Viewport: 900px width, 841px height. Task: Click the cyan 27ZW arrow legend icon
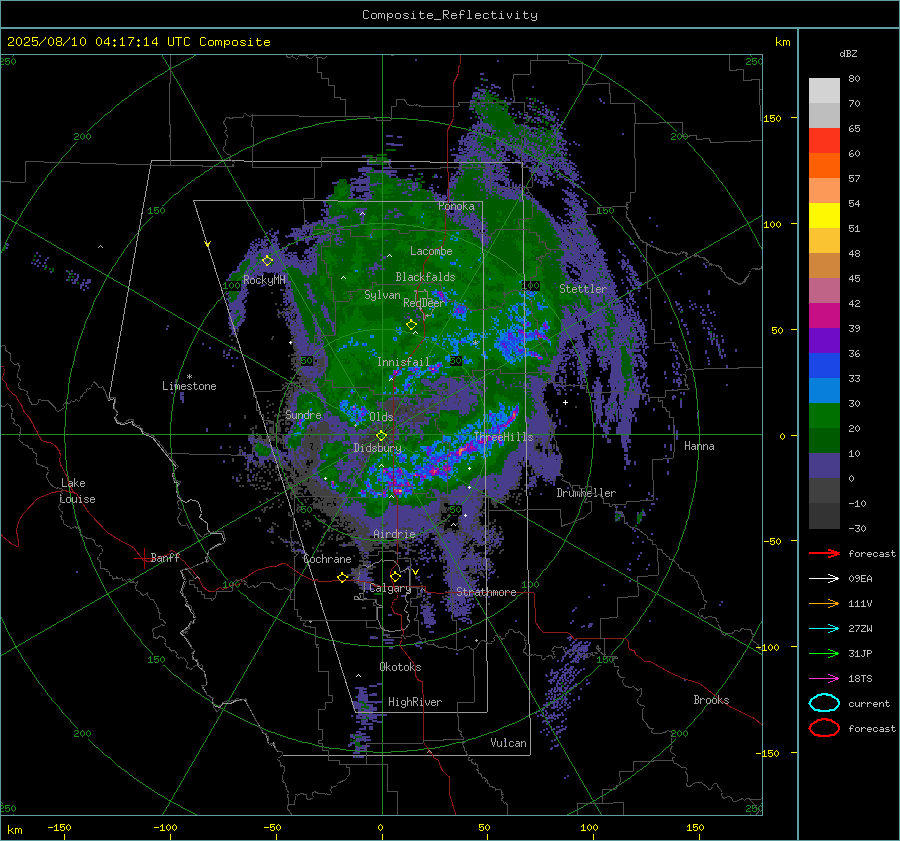pos(824,628)
